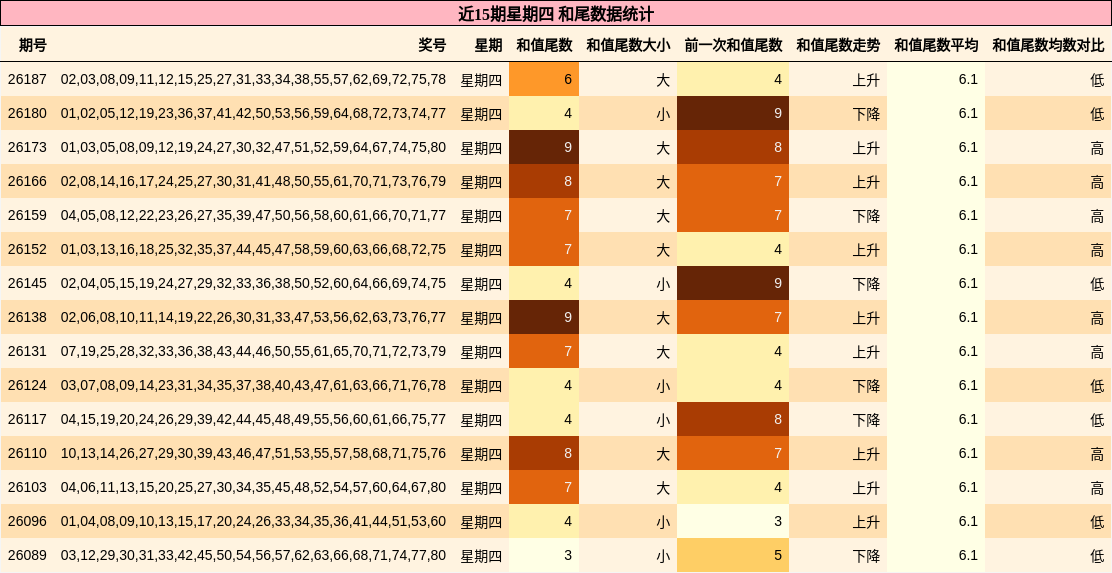Select issue number 26159

click(27, 216)
